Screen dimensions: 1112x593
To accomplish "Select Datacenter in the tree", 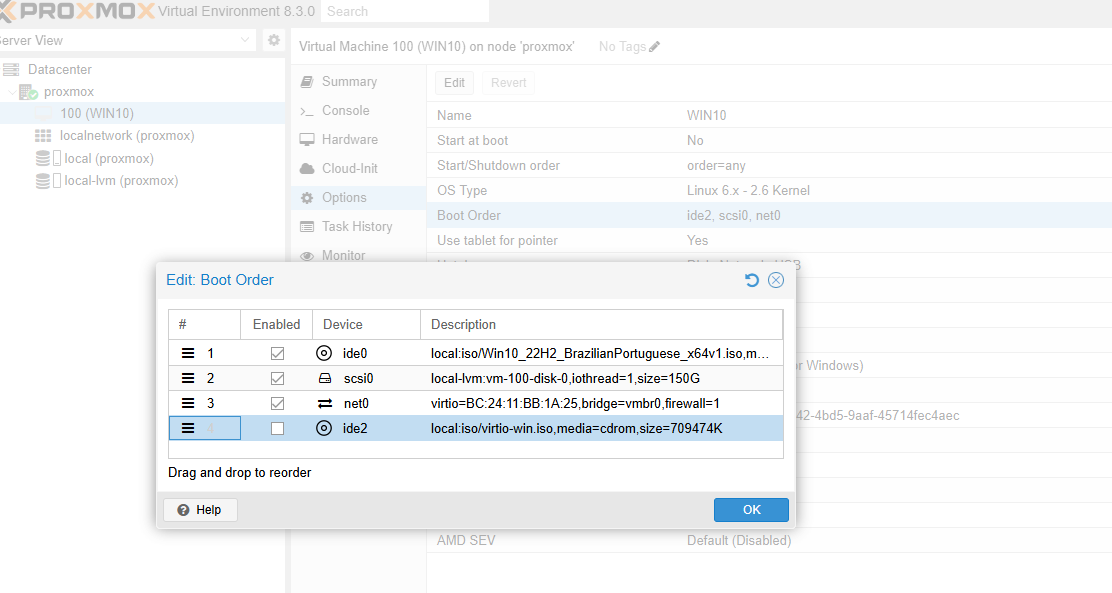I will (60, 70).
